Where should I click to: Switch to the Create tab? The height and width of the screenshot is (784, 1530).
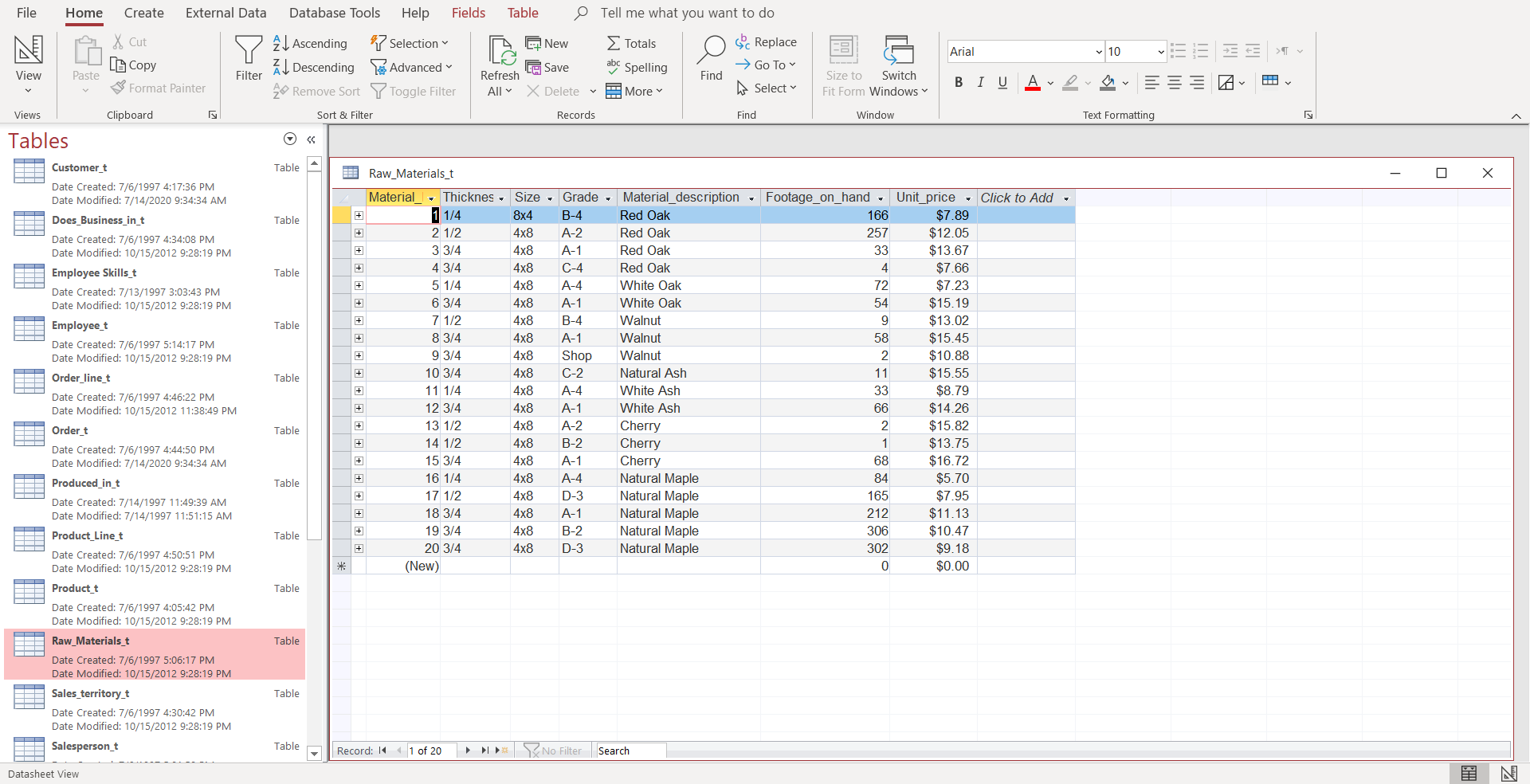tap(144, 13)
